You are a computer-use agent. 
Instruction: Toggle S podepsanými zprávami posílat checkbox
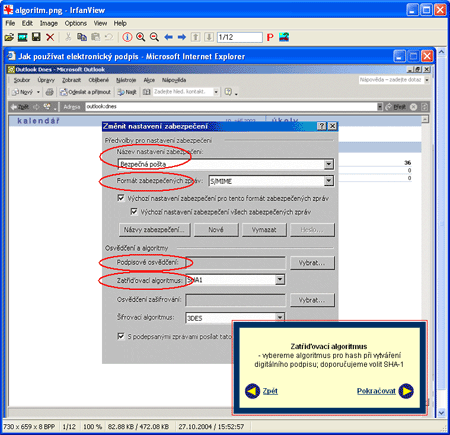tap(121, 336)
